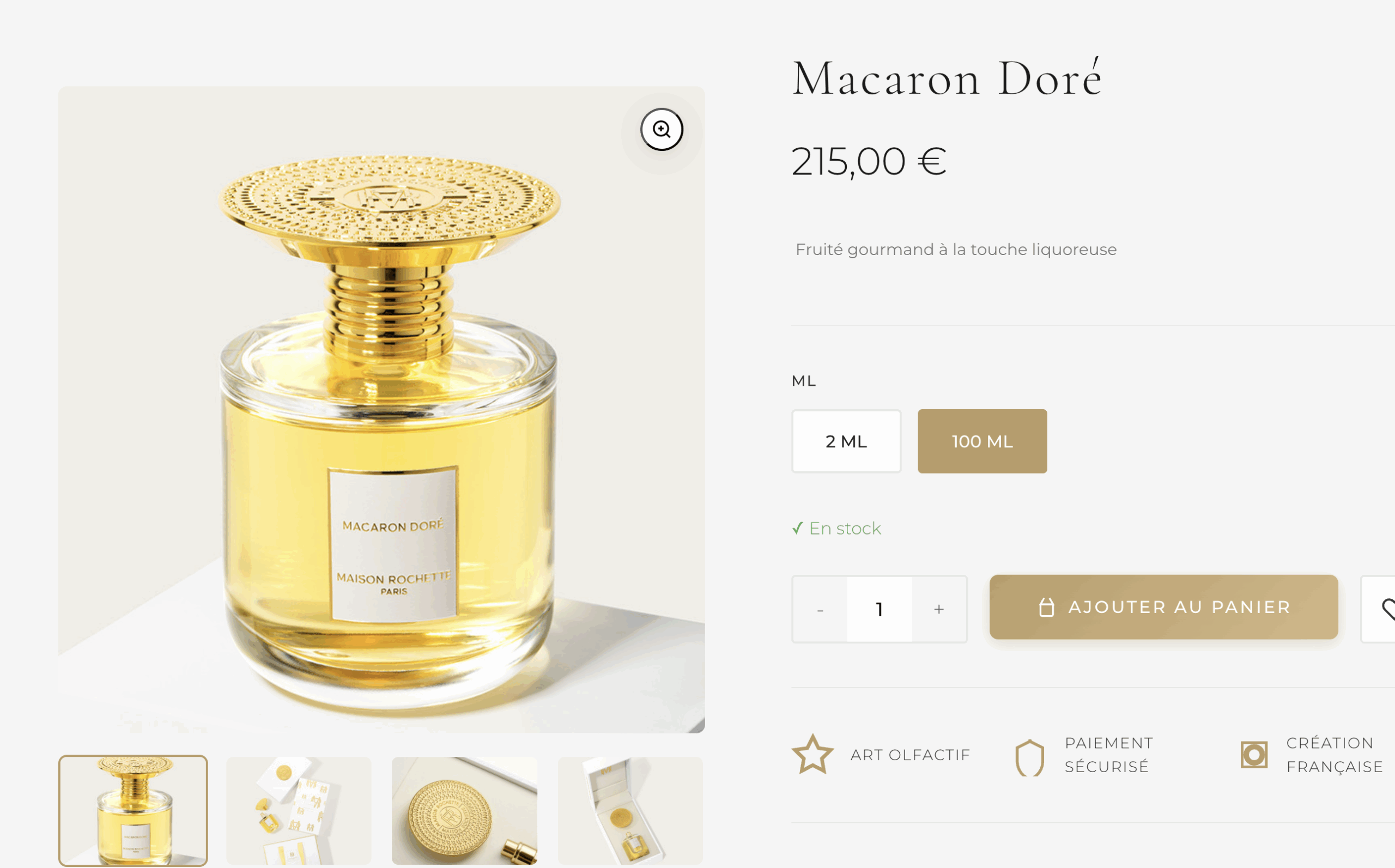Click the main perfume bottle image
Screen dimensions: 1395x868
pos(382,409)
